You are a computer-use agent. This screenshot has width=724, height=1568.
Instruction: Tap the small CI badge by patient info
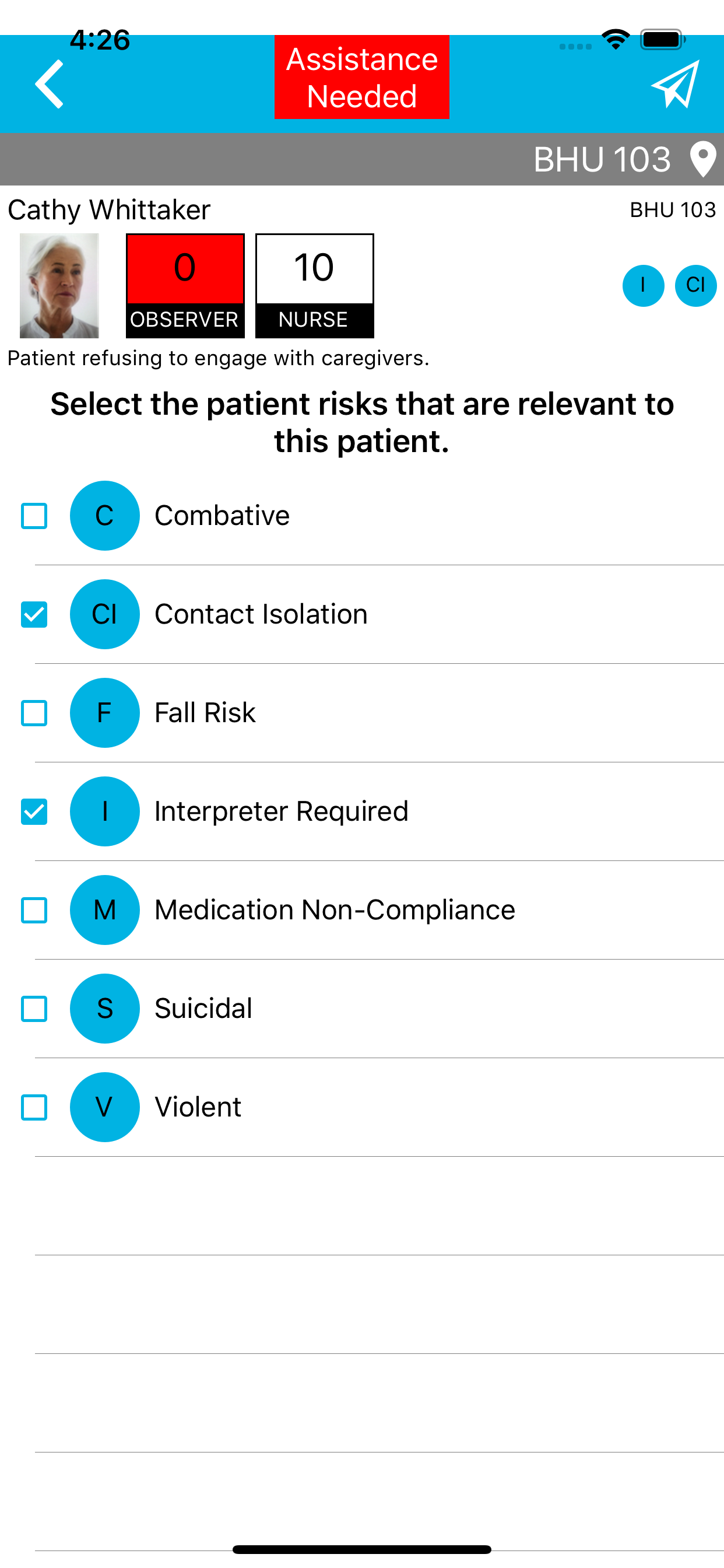coord(695,285)
